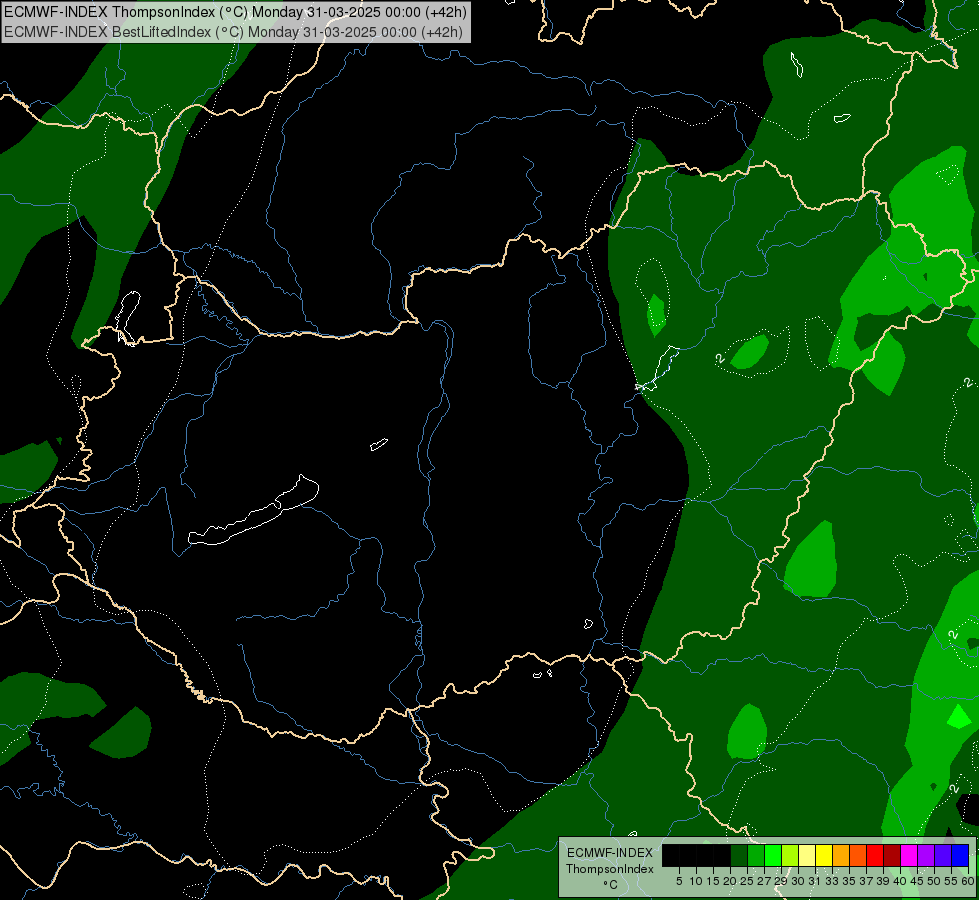Choose the orange 33-35 legend swatch
This screenshot has width=979, height=900.
[x=841, y=855]
